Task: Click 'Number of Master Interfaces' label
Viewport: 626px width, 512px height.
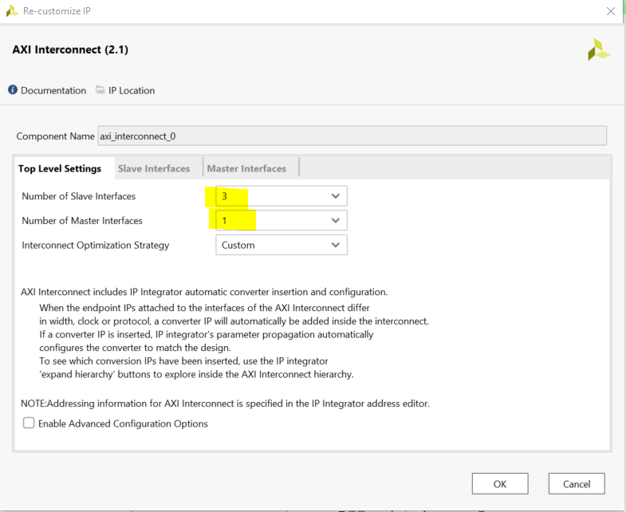Action: coord(82,220)
